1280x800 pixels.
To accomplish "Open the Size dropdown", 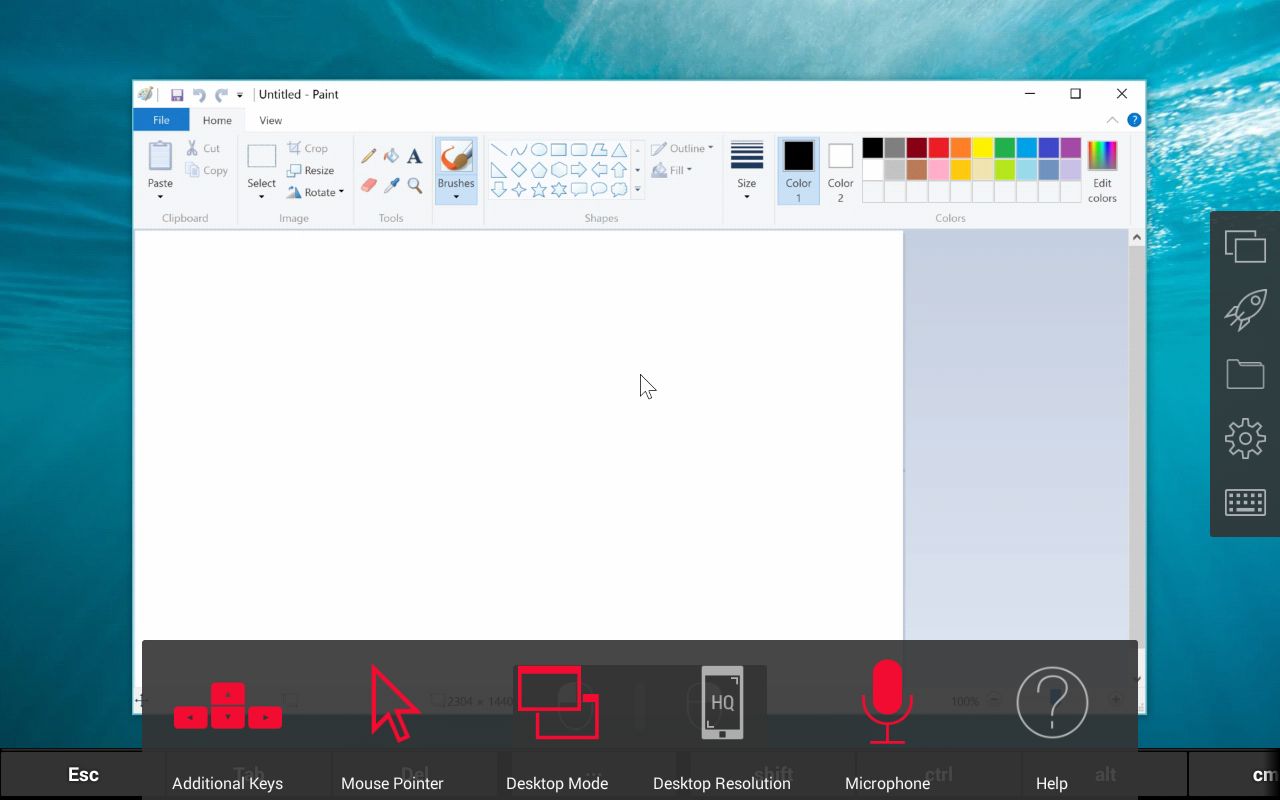I will click(x=747, y=170).
